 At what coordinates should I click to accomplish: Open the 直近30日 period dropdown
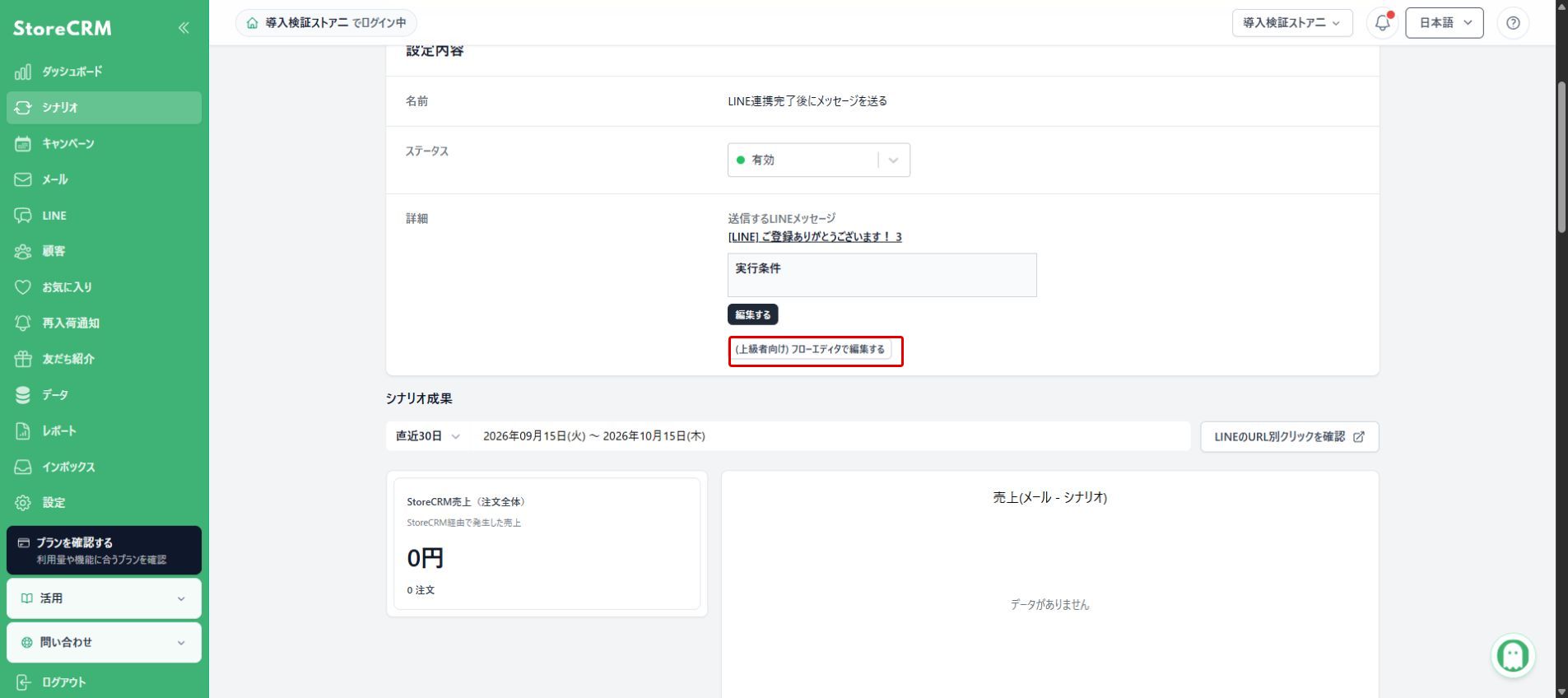428,436
